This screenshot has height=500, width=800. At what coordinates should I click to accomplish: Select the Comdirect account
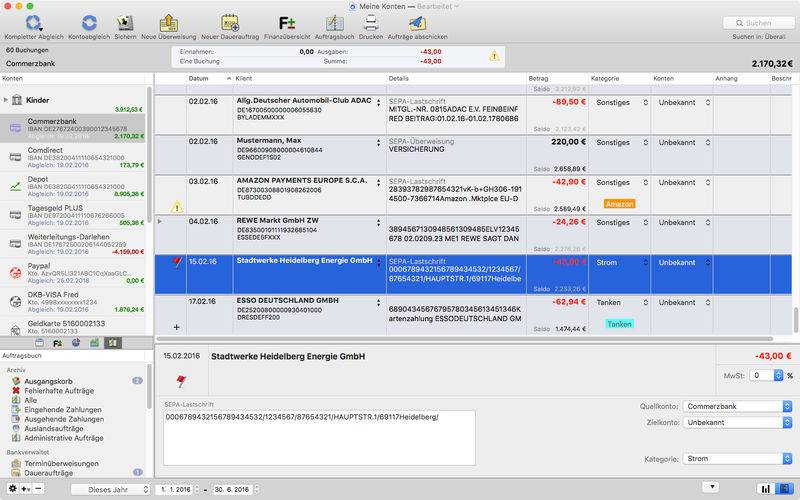click(72, 158)
